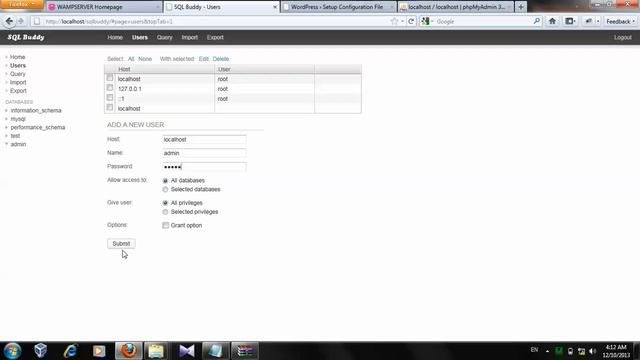Expand the mysql database in sidebar
Viewport: 640px width, 360px height.
click(7, 119)
